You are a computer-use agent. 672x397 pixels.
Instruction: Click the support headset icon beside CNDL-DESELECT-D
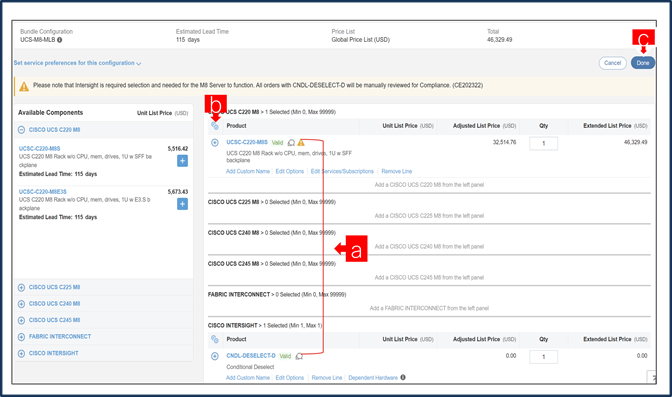299,356
